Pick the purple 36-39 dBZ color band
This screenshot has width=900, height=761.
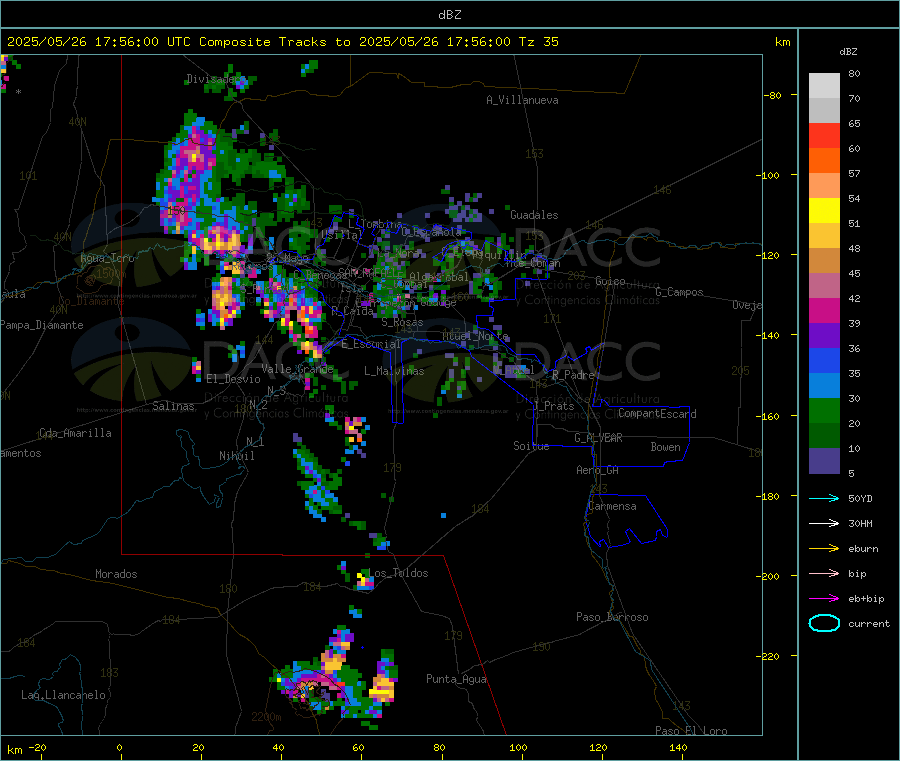click(x=824, y=336)
